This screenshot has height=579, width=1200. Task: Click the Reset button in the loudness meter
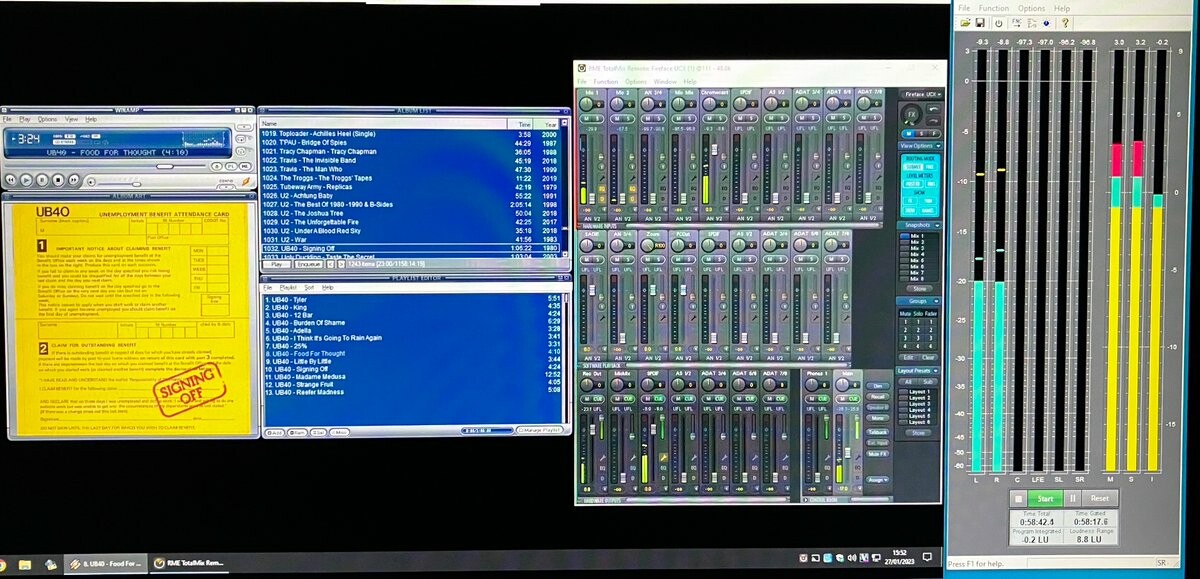click(1100, 498)
